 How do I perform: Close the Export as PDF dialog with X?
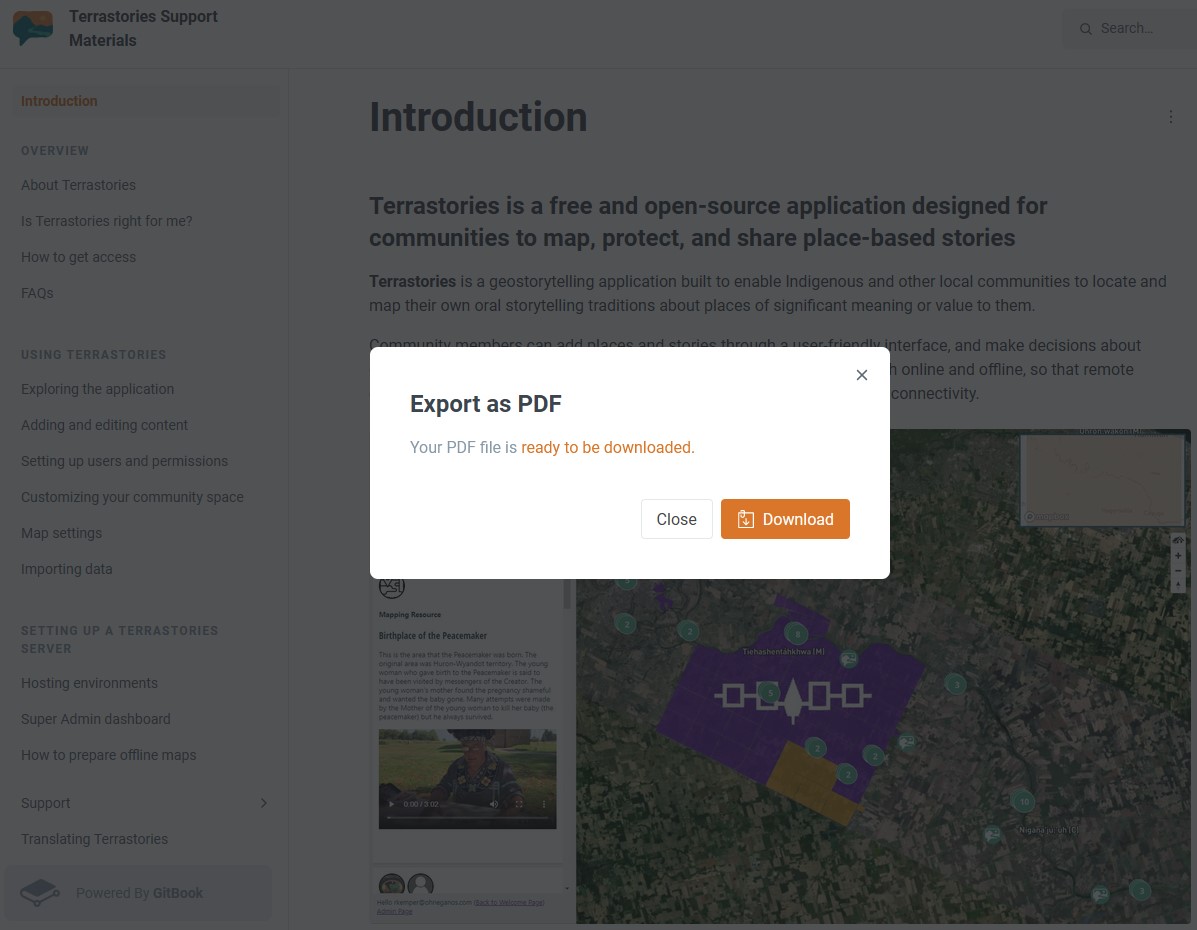click(862, 375)
